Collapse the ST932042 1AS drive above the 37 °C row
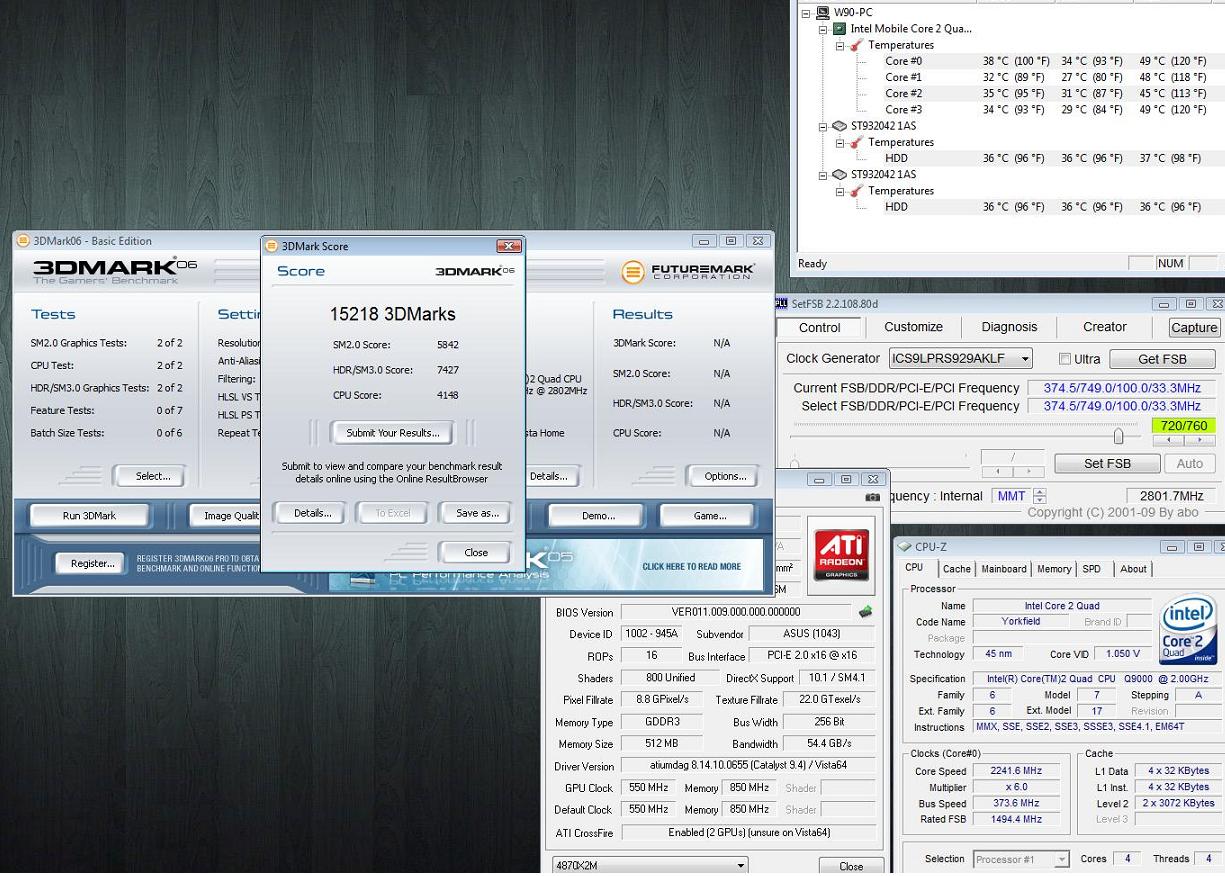This screenshot has width=1225, height=876. pos(824,126)
